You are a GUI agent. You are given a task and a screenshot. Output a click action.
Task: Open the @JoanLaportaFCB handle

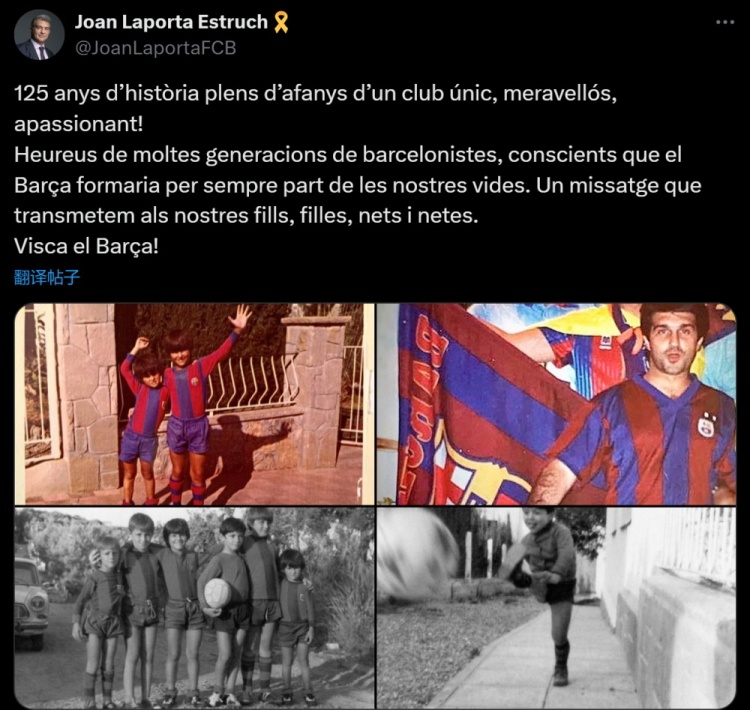pyautogui.click(x=155, y=48)
